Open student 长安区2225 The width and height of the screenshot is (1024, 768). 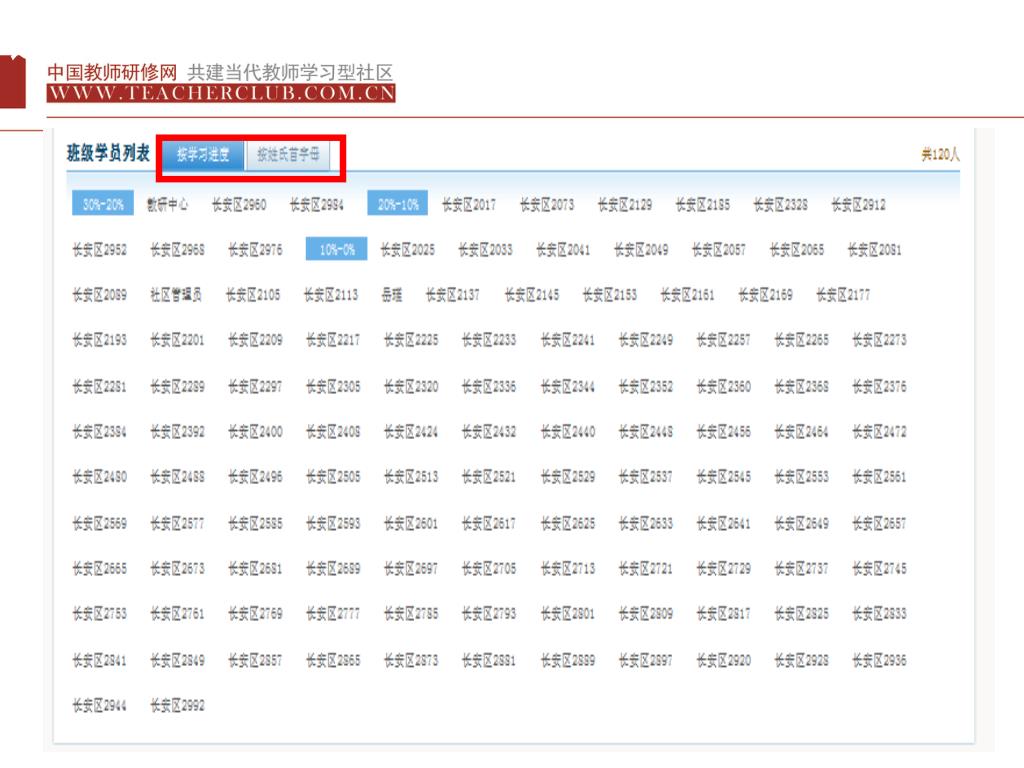point(411,340)
